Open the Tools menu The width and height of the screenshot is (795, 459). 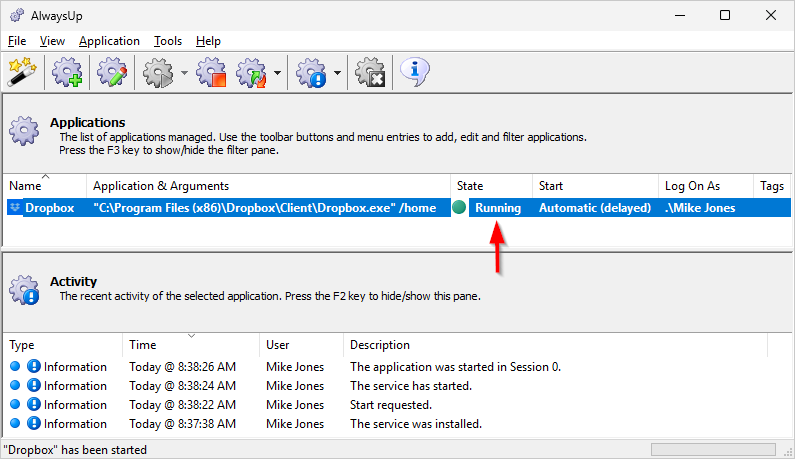pos(168,41)
